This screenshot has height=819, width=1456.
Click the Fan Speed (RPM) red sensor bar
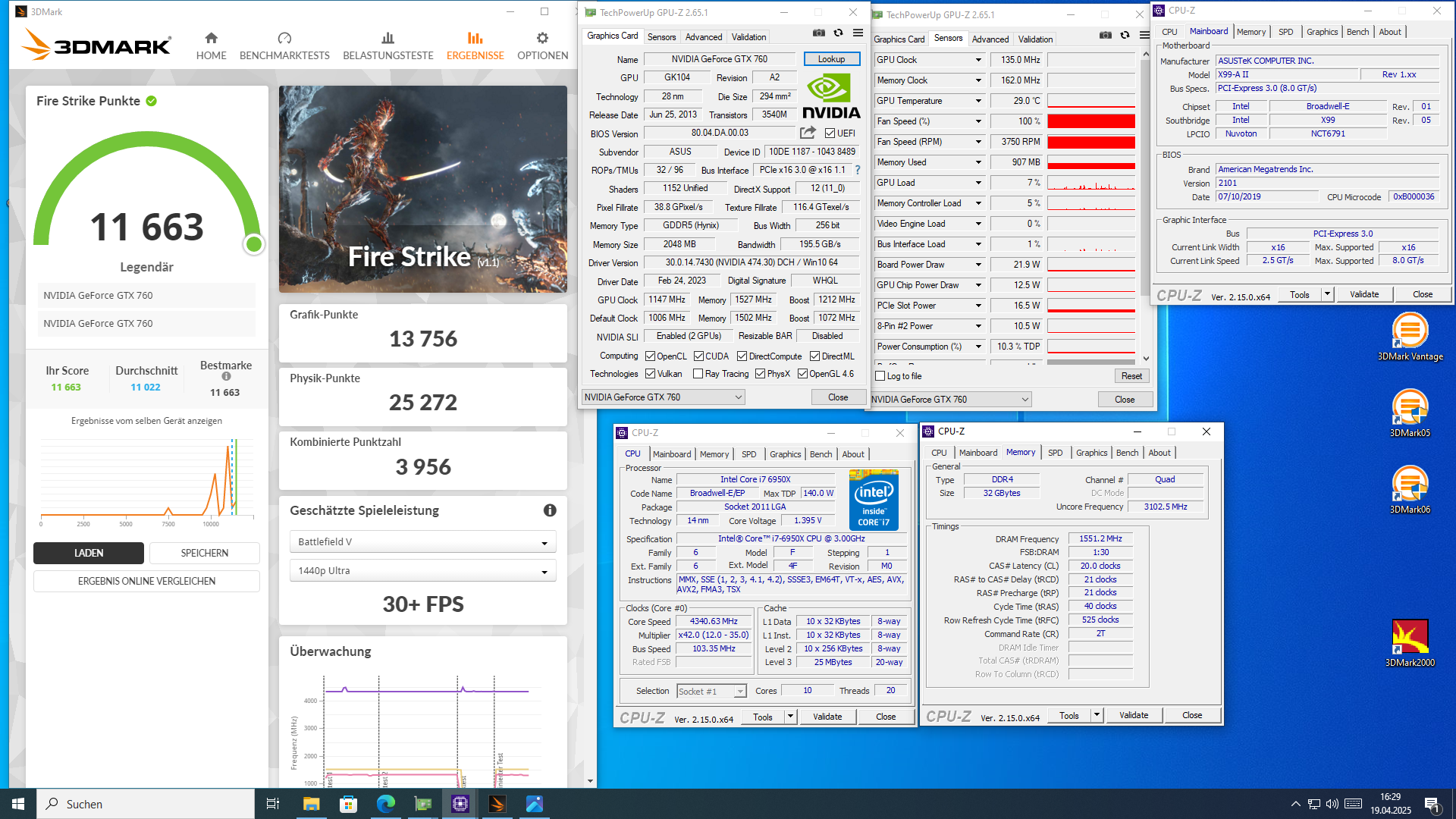(x=1091, y=142)
